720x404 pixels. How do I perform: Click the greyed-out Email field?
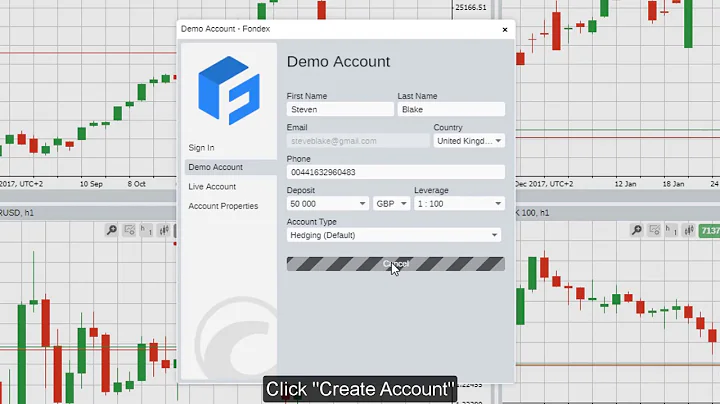(358, 141)
